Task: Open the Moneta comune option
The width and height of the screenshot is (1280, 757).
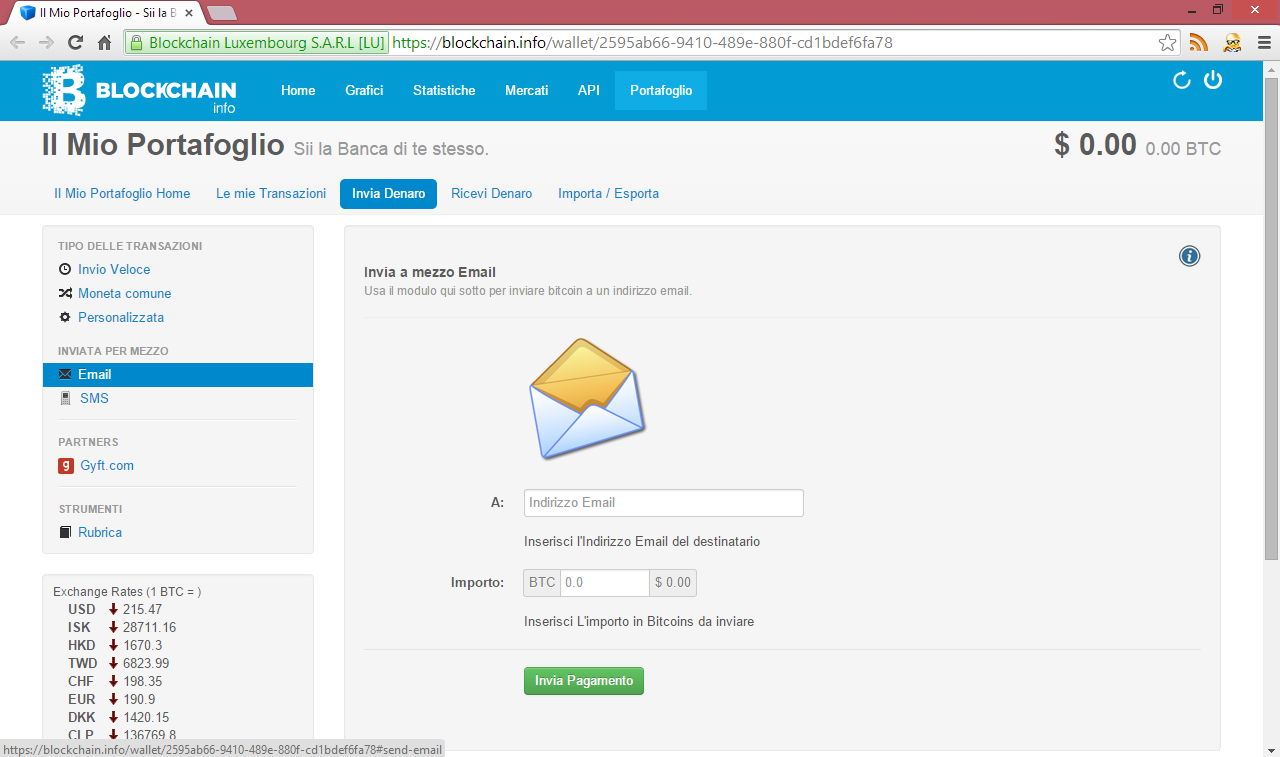Action: (x=124, y=293)
